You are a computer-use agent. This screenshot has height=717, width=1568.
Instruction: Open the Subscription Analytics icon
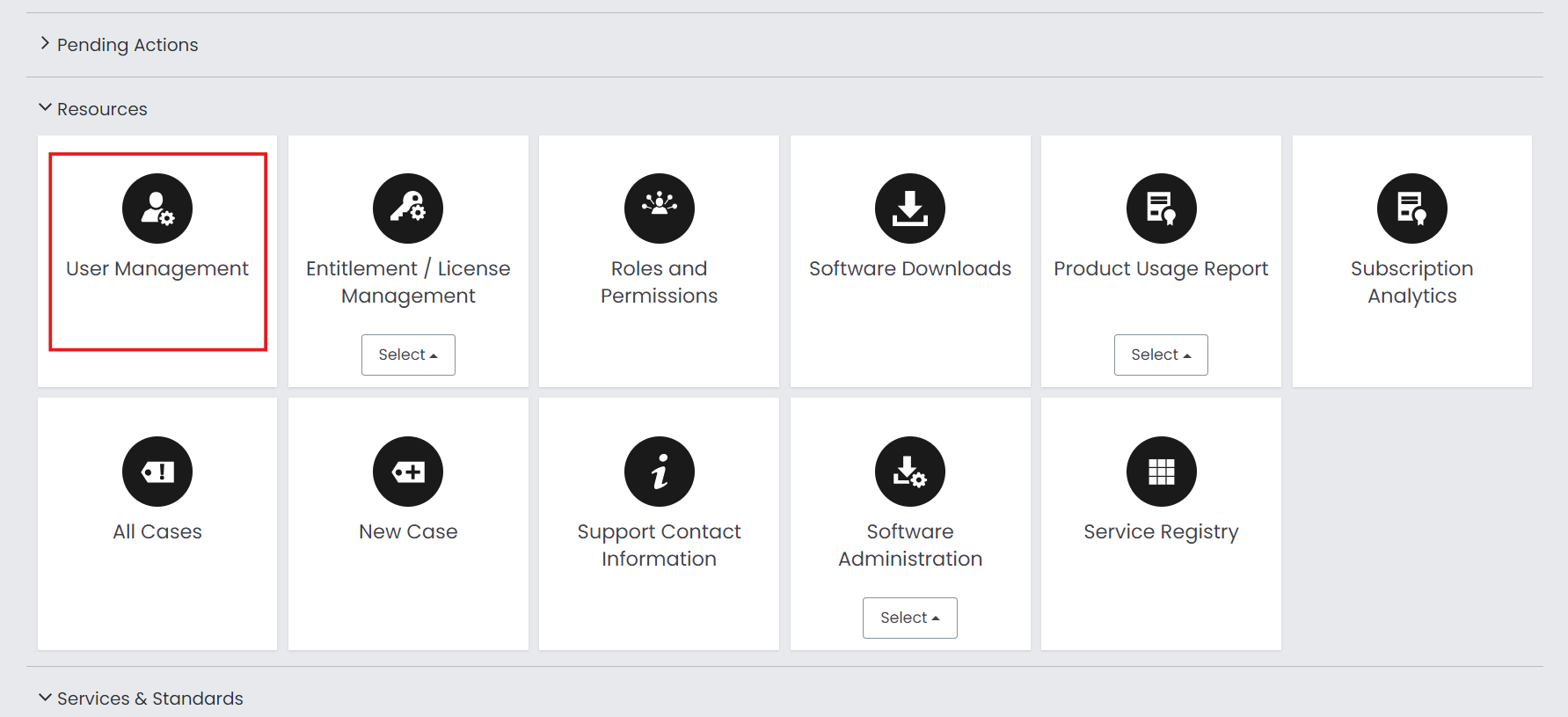pyautogui.click(x=1411, y=209)
